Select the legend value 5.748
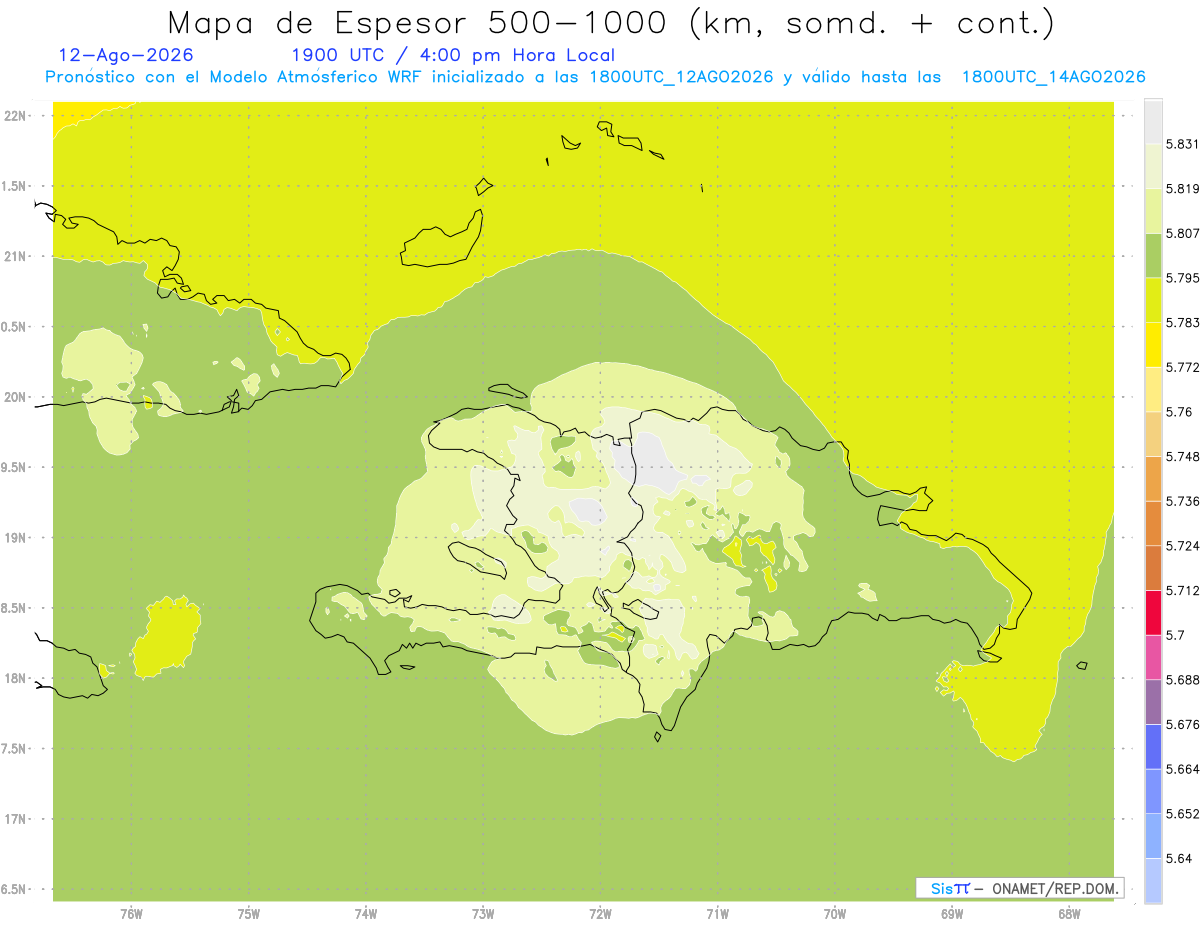This screenshot has width=1200, height=927. click(1182, 457)
